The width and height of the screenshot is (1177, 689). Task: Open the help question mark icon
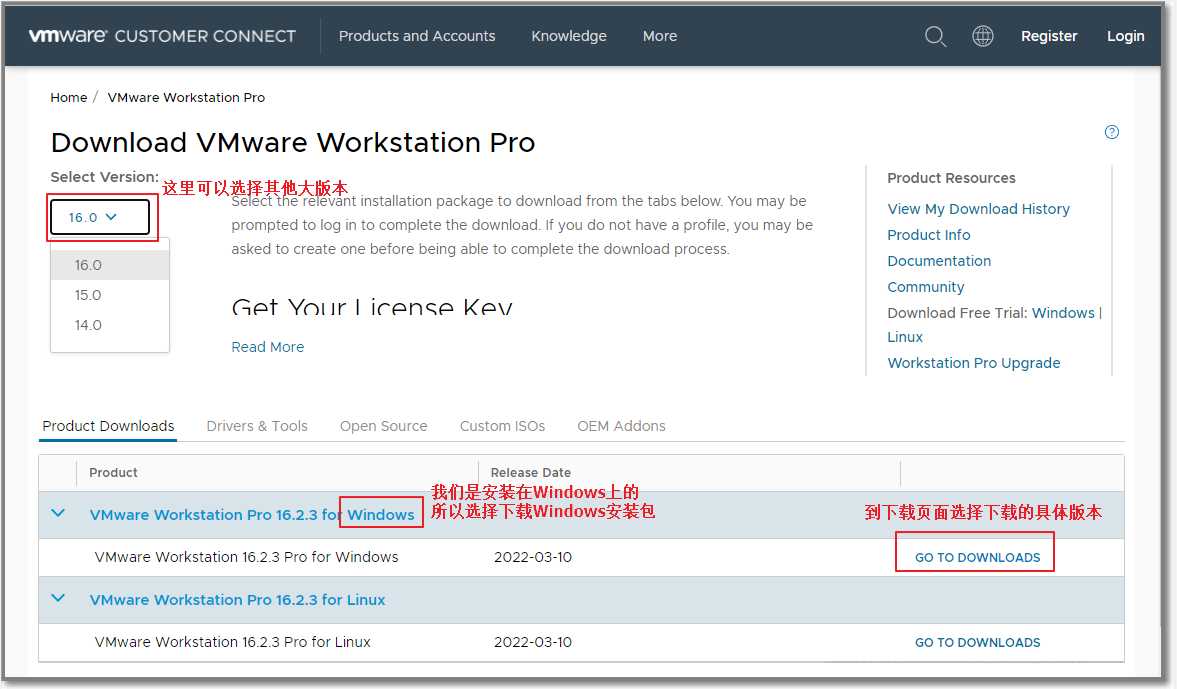(x=1112, y=132)
